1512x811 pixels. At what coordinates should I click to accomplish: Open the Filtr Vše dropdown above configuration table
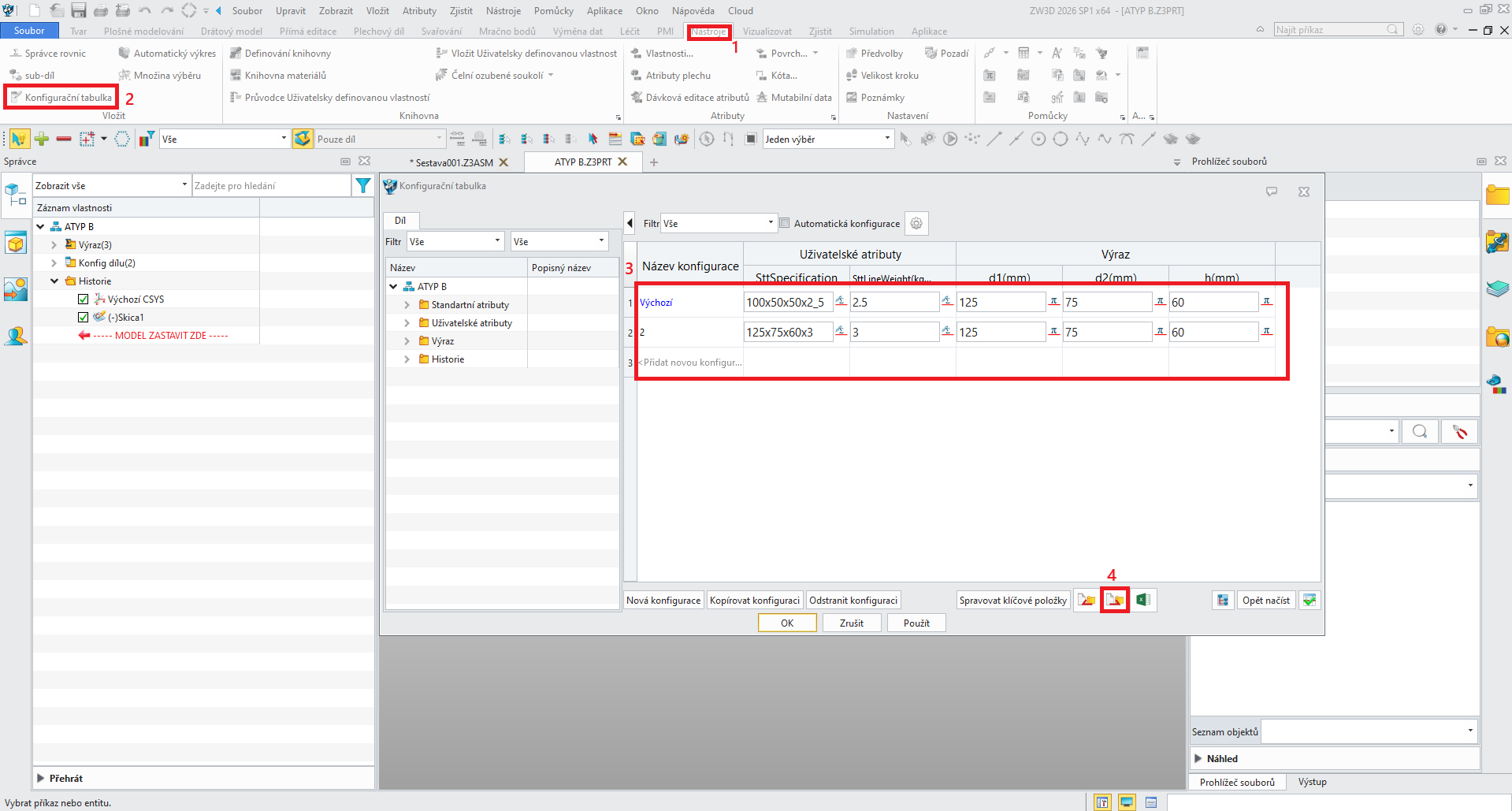tap(719, 224)
